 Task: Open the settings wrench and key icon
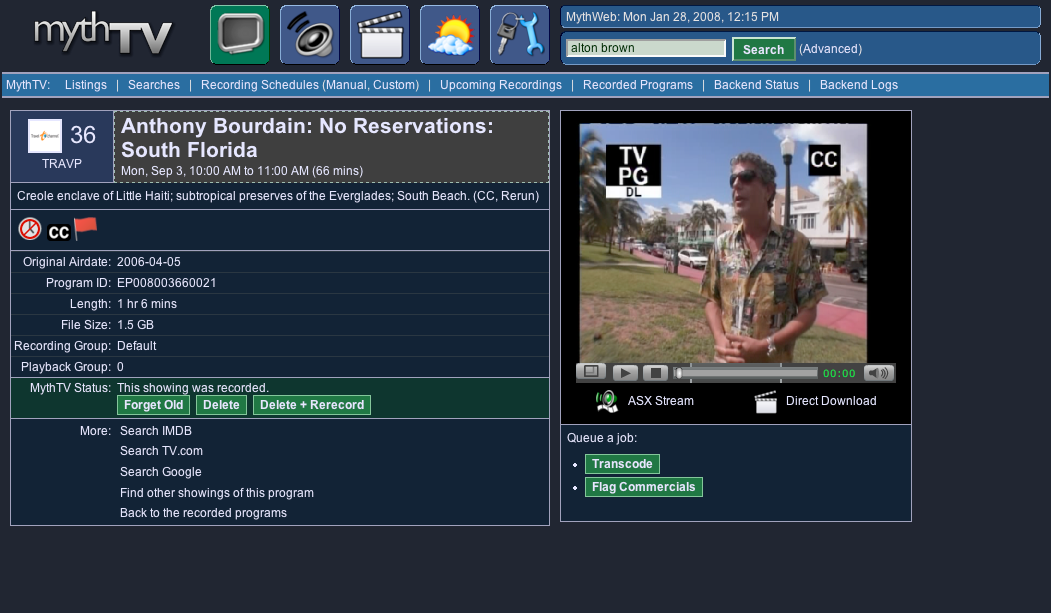[x=519, y=35]
